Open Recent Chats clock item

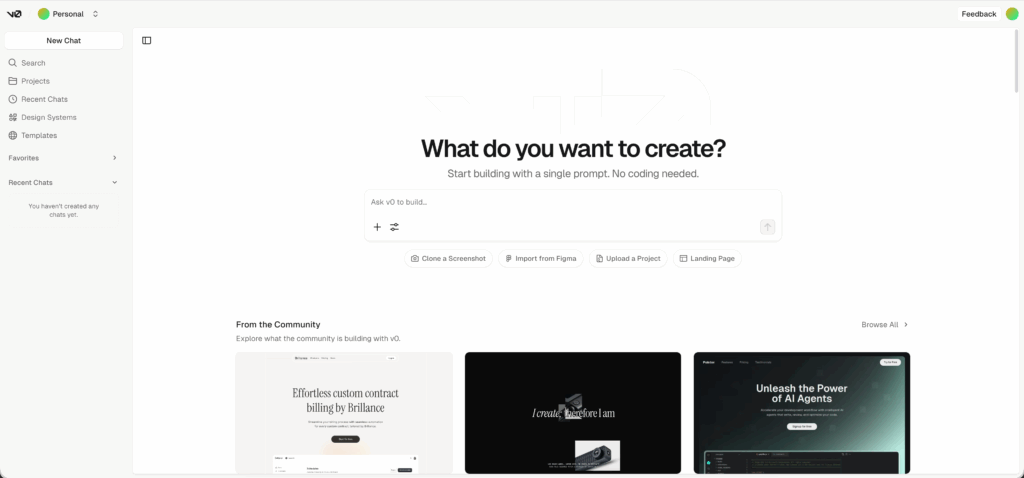[x=44, y=99]
